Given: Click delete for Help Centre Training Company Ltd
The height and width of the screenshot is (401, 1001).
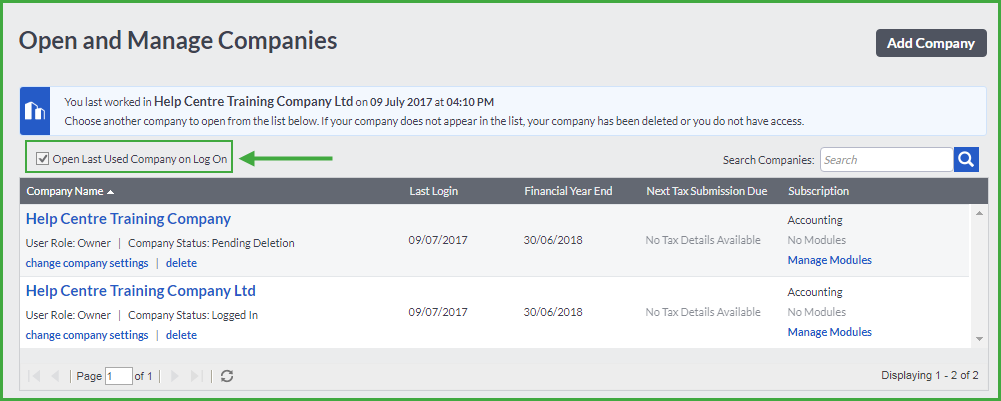Looking at the screenshot, I should pyautogui.click(x=181, y=335).
